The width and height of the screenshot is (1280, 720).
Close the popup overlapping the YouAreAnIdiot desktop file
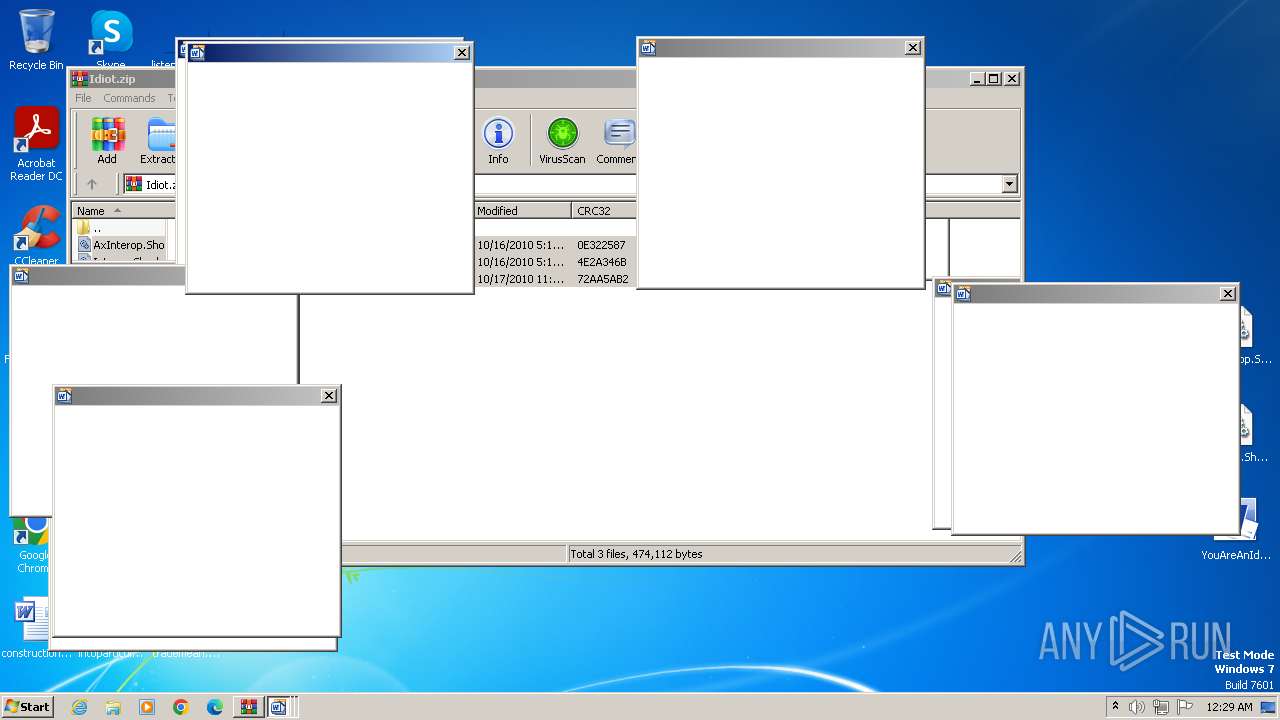coord(1228,294)
